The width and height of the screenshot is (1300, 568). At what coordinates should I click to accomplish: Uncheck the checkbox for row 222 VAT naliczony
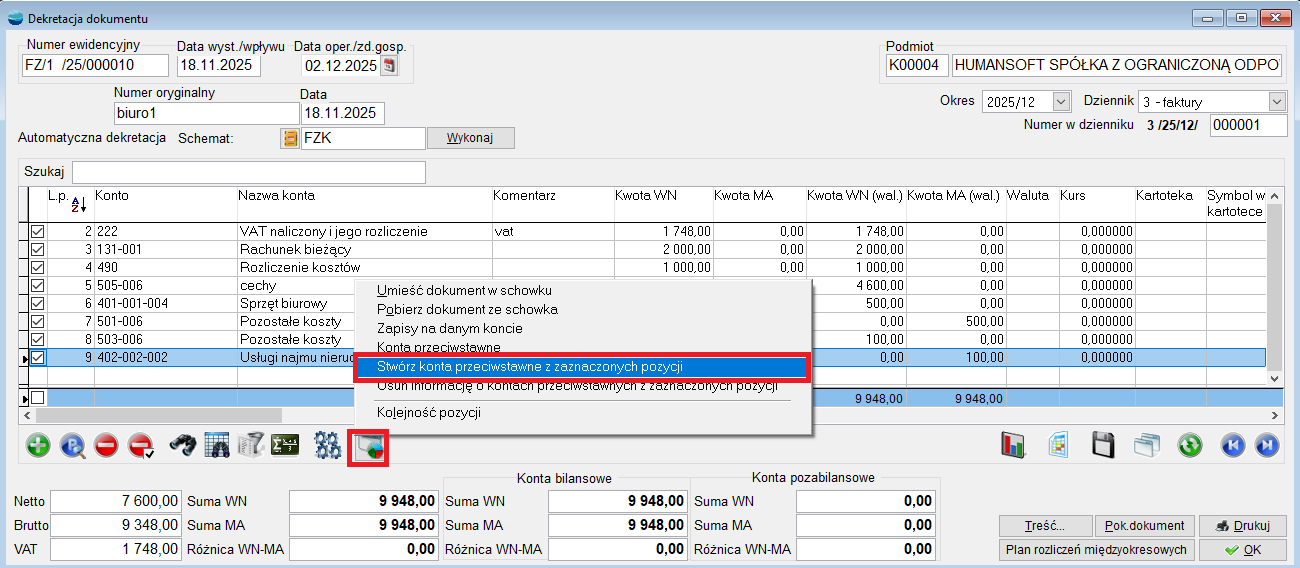(x=38, y=231)
